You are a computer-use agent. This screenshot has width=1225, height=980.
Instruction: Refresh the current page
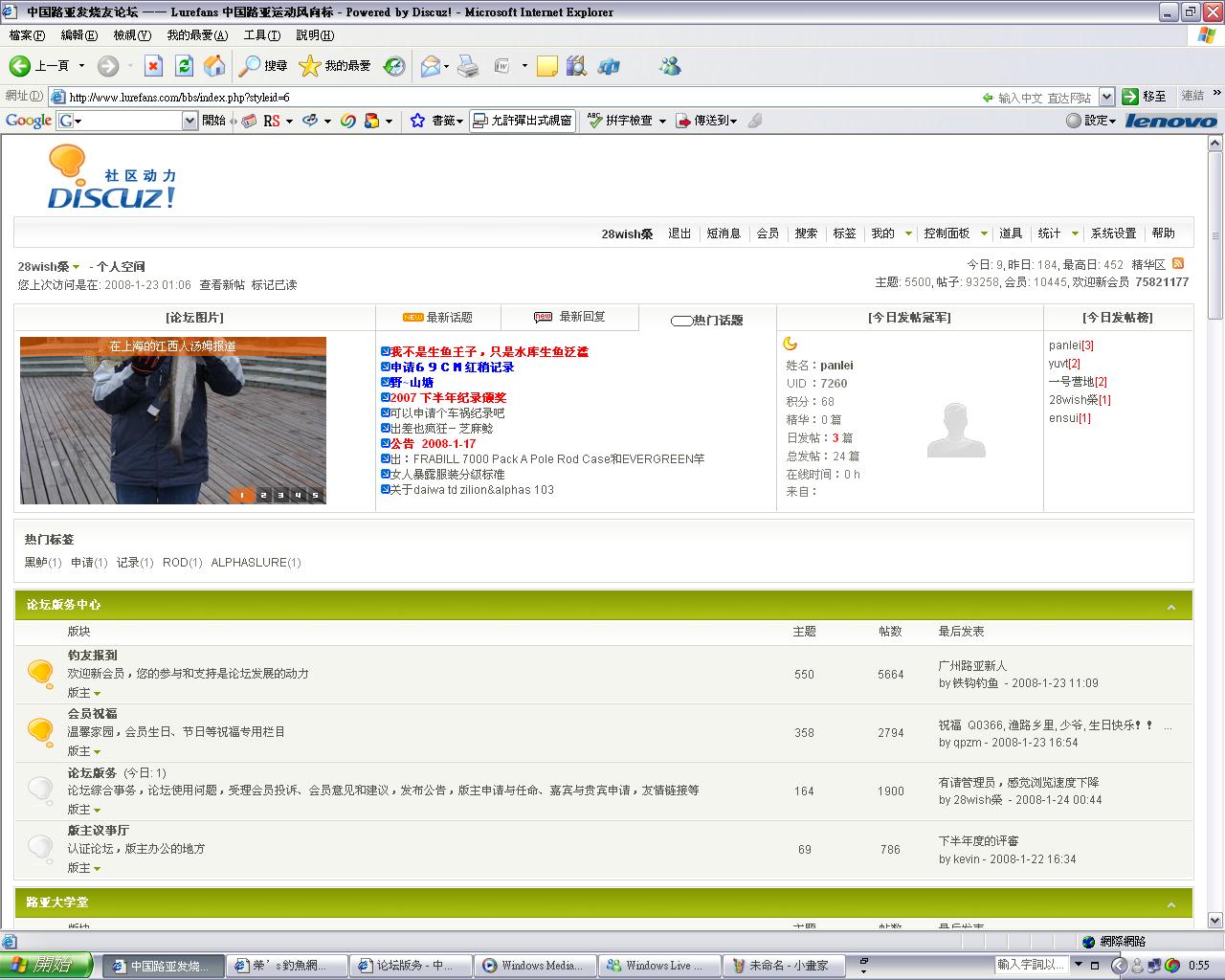click(x=184, y=66)
